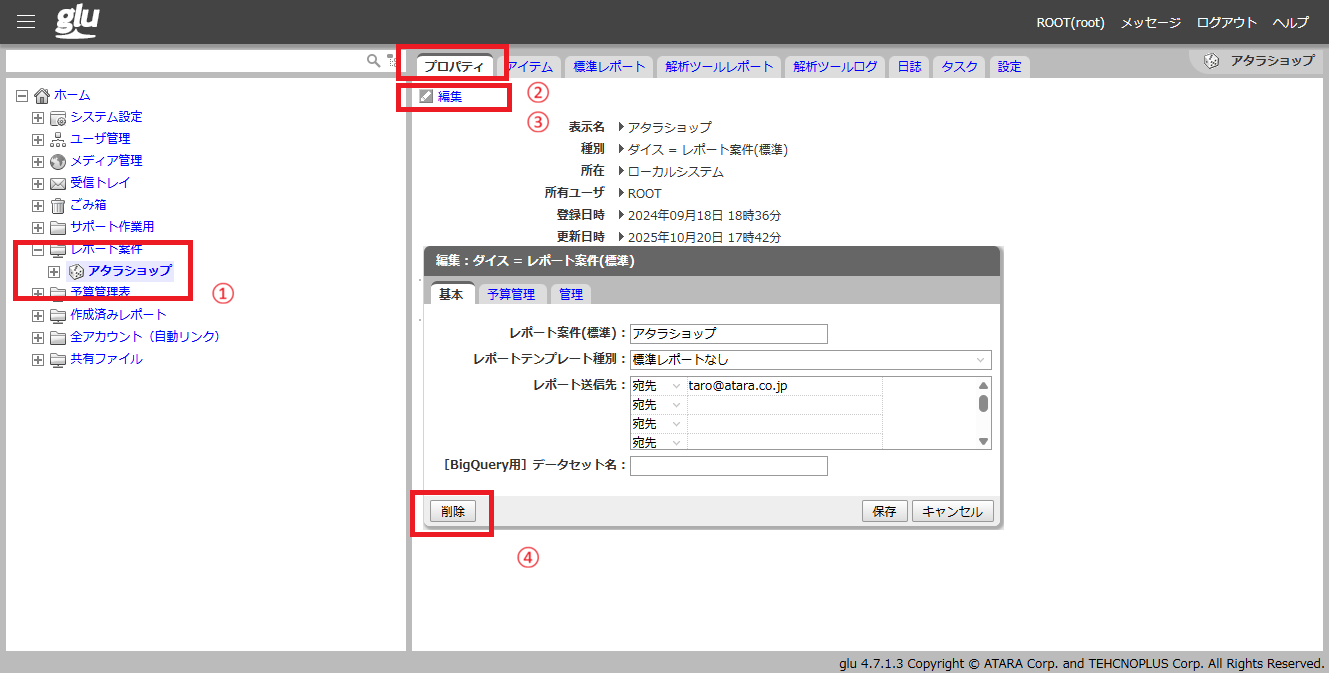Click the 作成済みレポート folder icon

(x=58, y=315)
